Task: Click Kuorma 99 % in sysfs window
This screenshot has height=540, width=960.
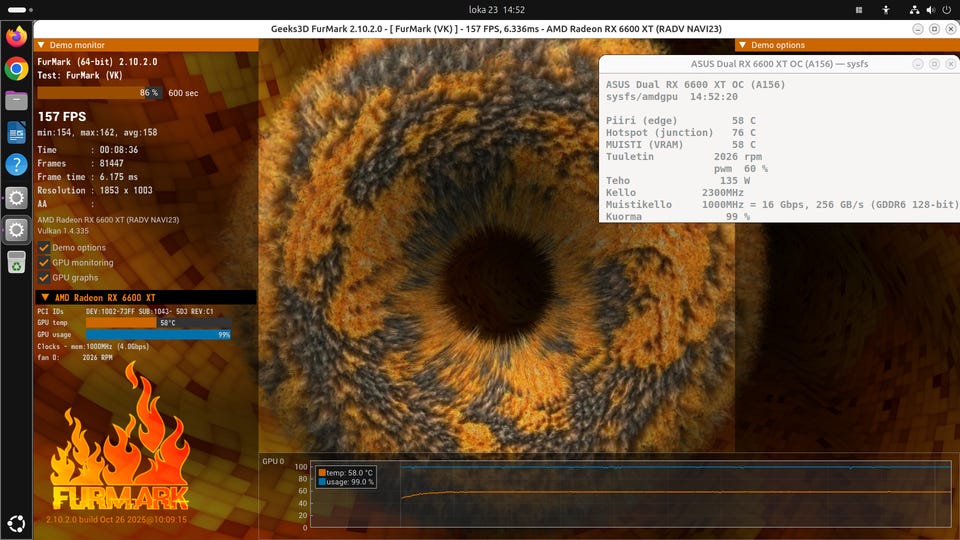Action: [678, 216]
